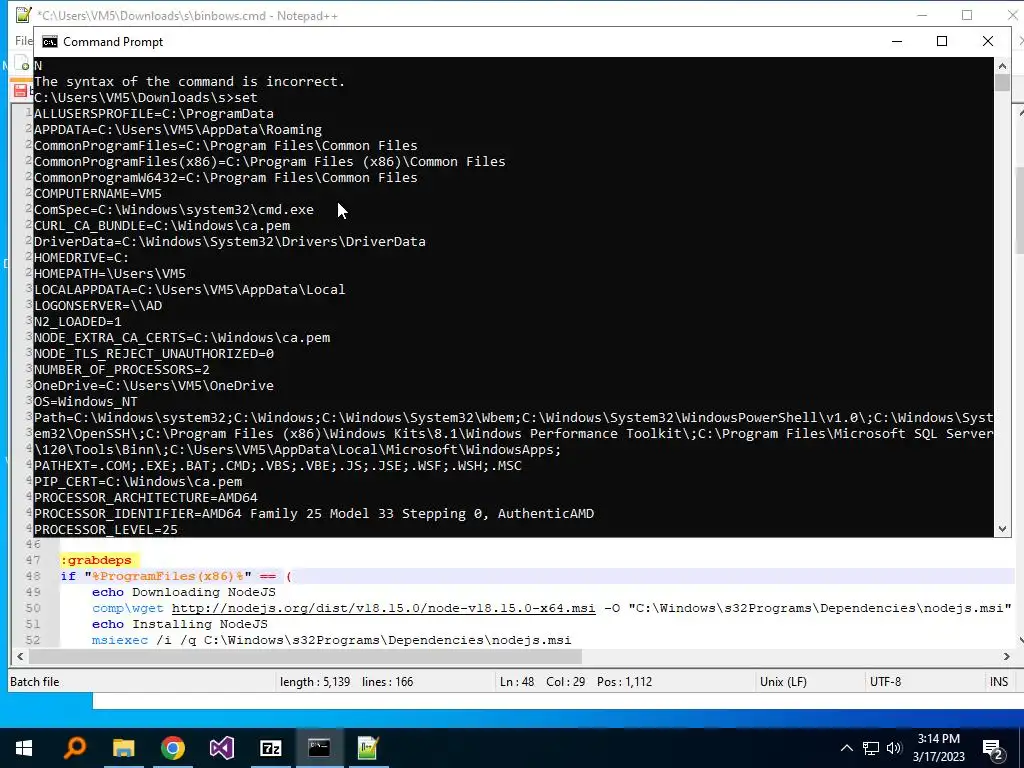Screen dimensions: 1024x768
Task: Click line number 47 in Notepad++ margin
Action: [x=33, y=560]
